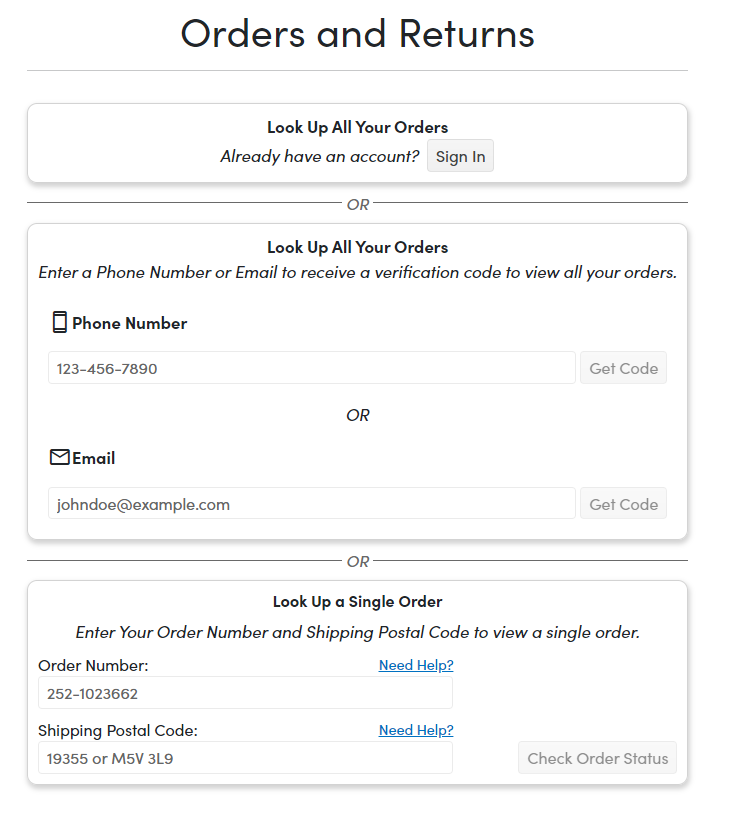Viewport: 733px width, 827px height.
Task: Click the verification code instruction text
Action: (x=358, y=273)
